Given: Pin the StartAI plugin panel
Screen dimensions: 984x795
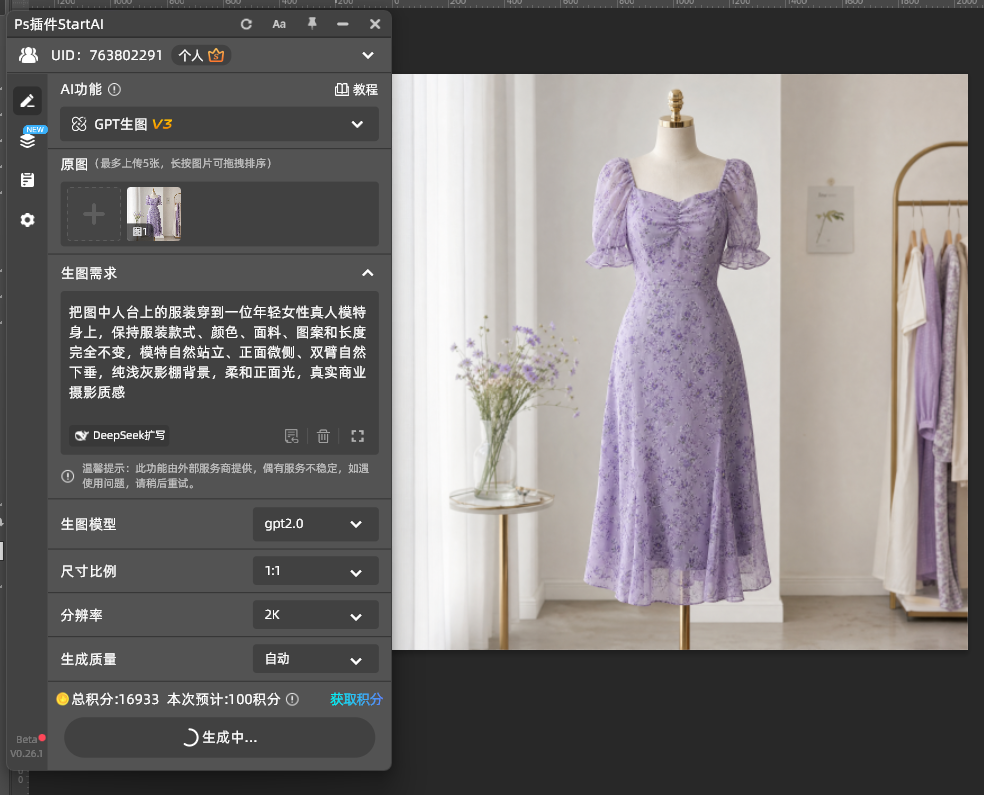Looking at the screenshot, I should [312, 24].
